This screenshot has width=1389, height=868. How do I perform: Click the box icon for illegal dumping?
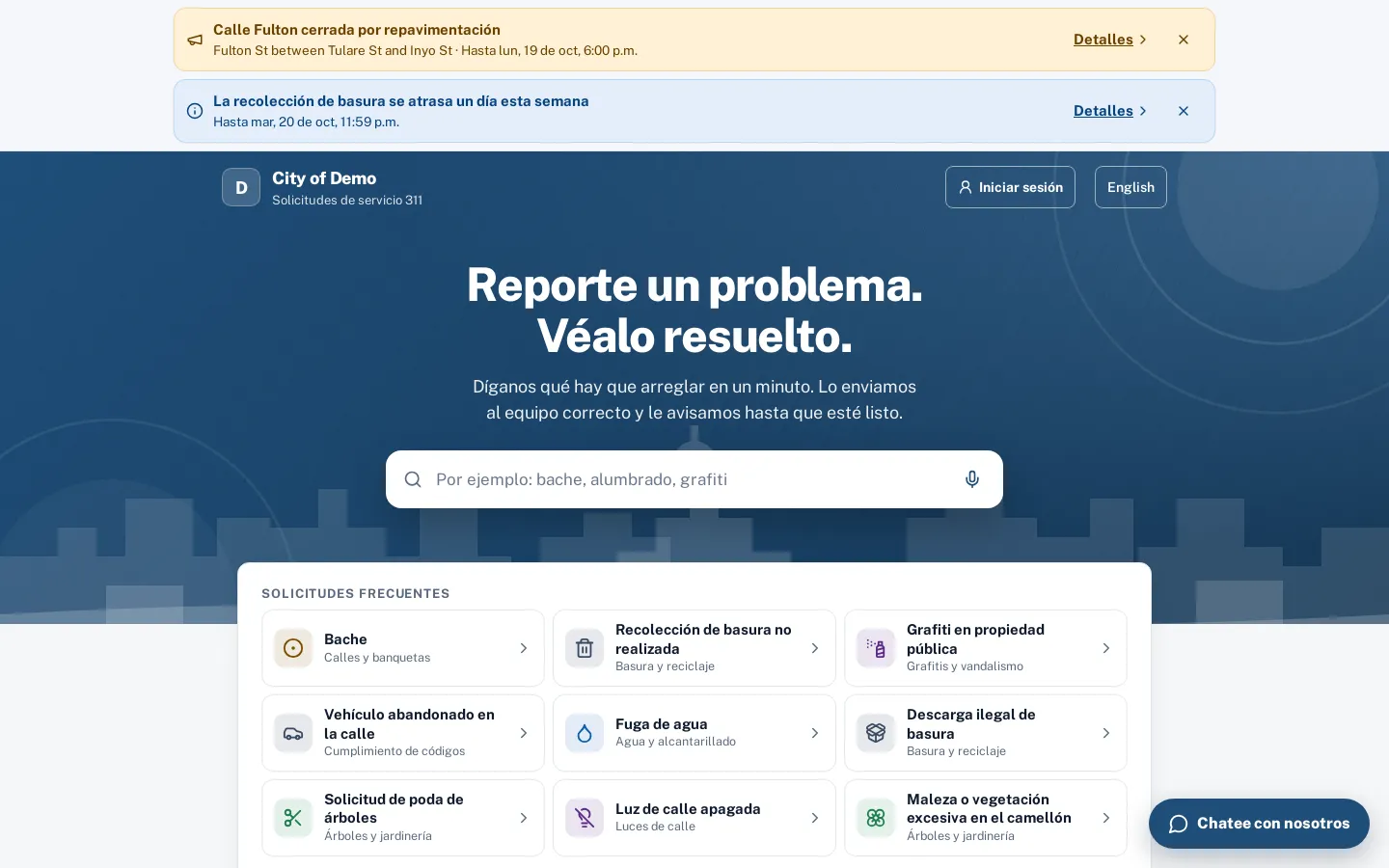876,733
